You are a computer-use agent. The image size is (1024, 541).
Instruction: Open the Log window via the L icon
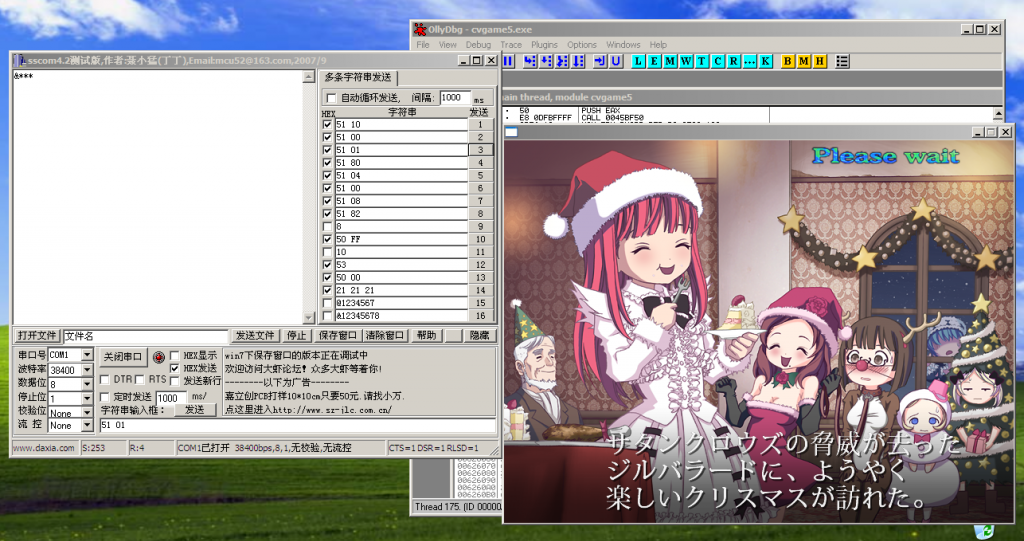click(x=638, y=61)
